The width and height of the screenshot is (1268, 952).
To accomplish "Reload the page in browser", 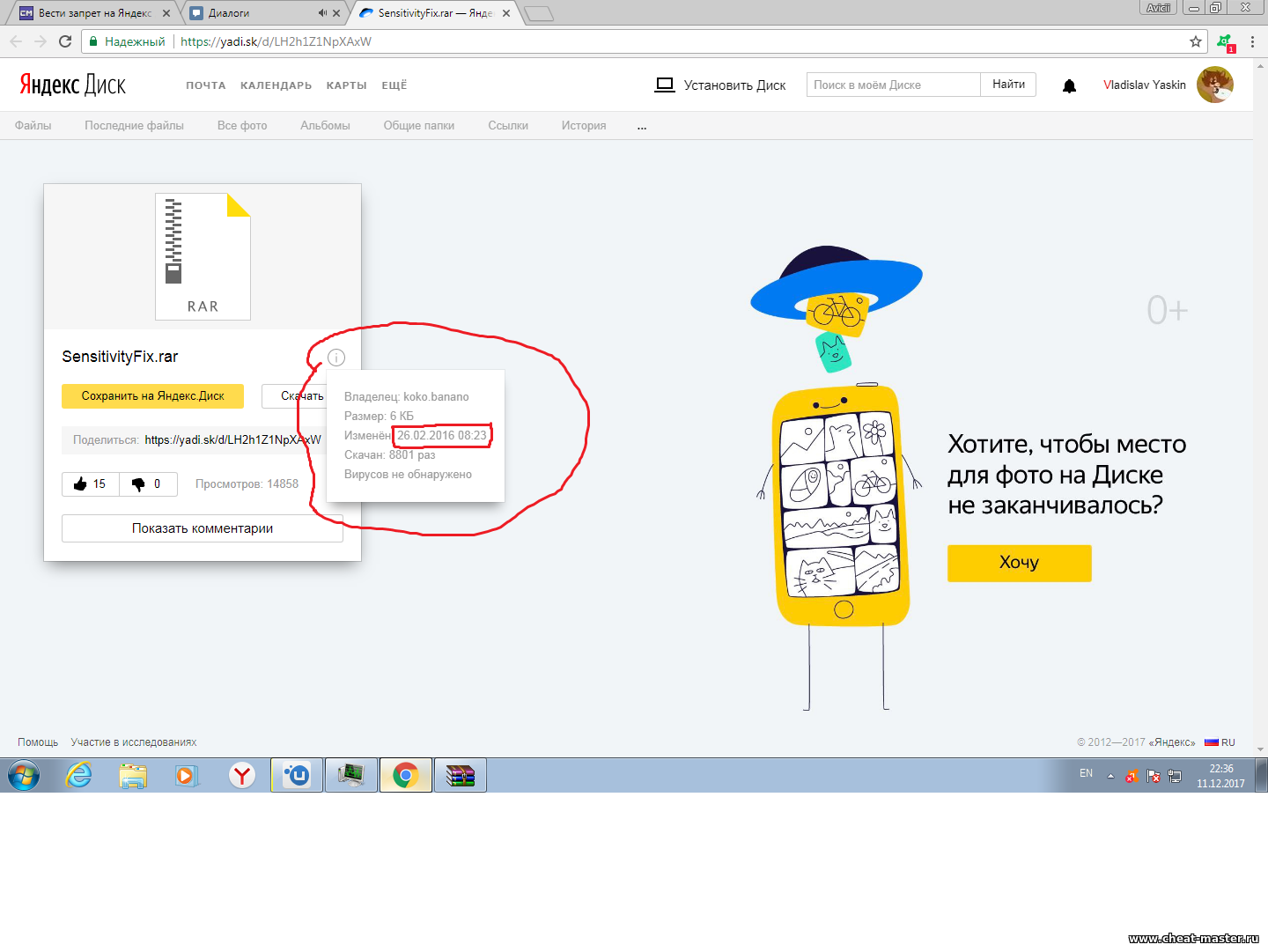I will (x=65, y=41).
